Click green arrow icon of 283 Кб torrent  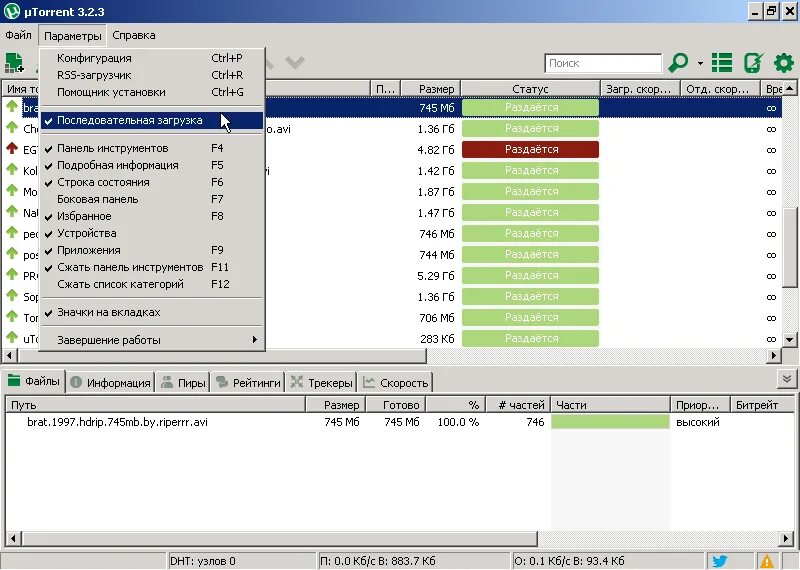pyautogui.click(x=12, y=337)
